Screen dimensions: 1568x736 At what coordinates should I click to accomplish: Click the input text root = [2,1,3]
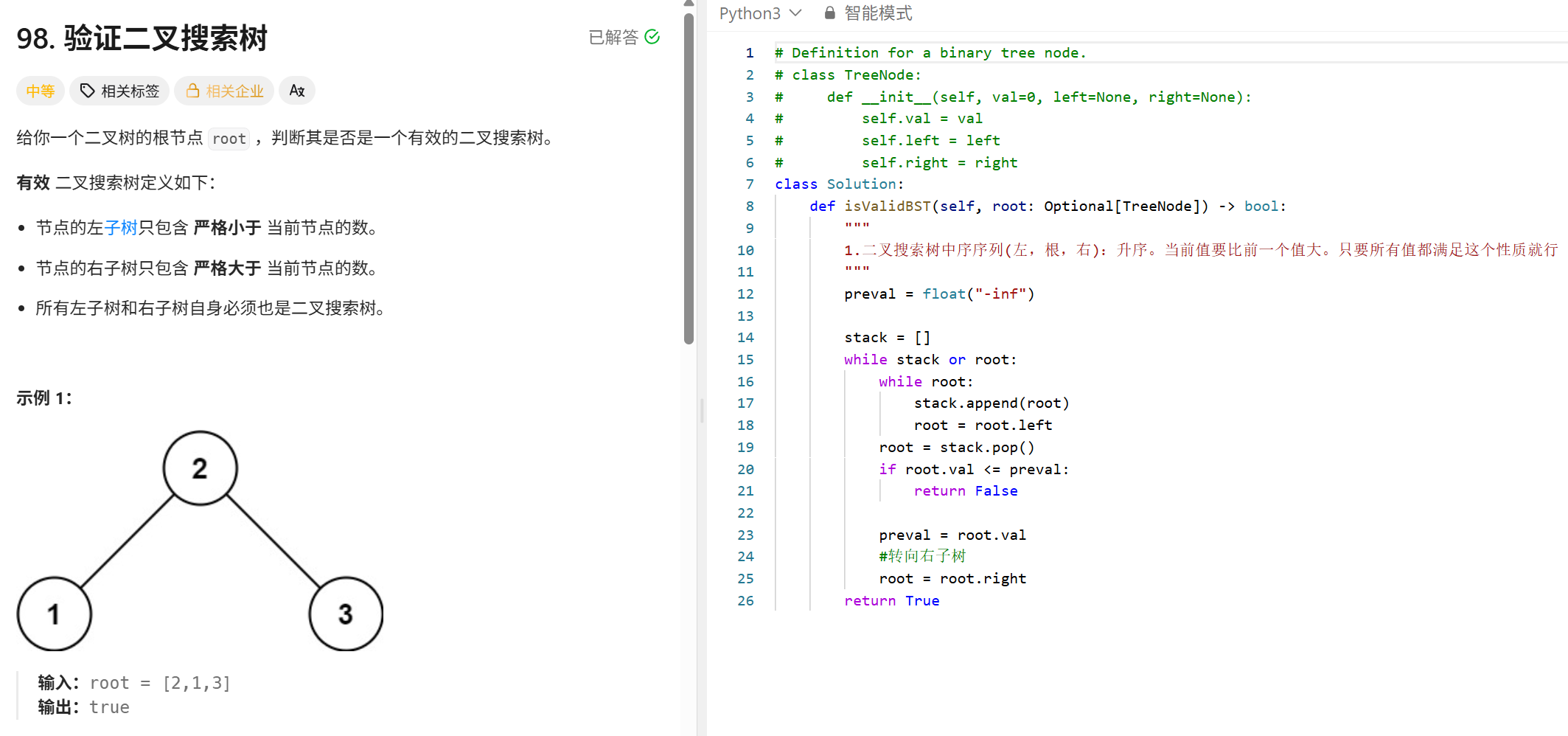point(160,683)
